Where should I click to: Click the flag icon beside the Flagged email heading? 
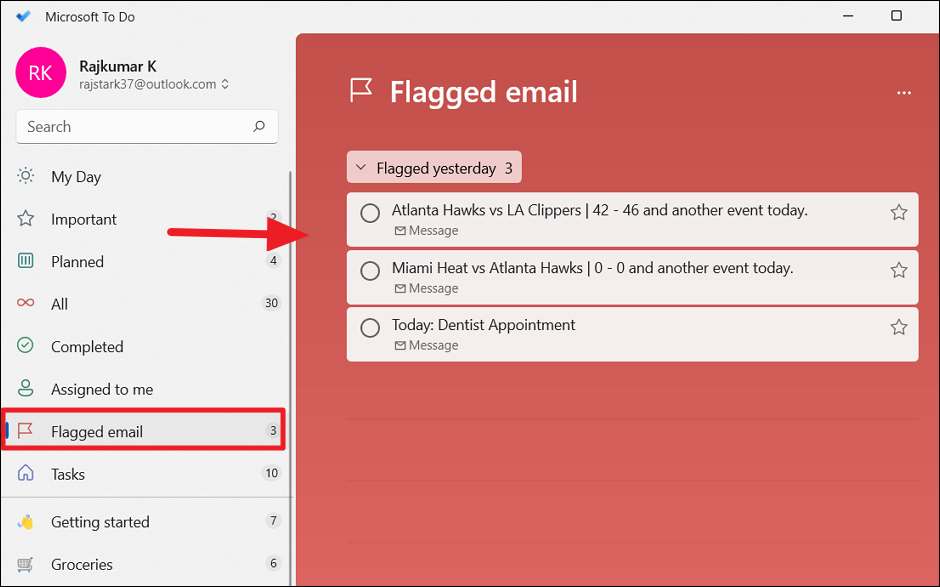(361, 91)
